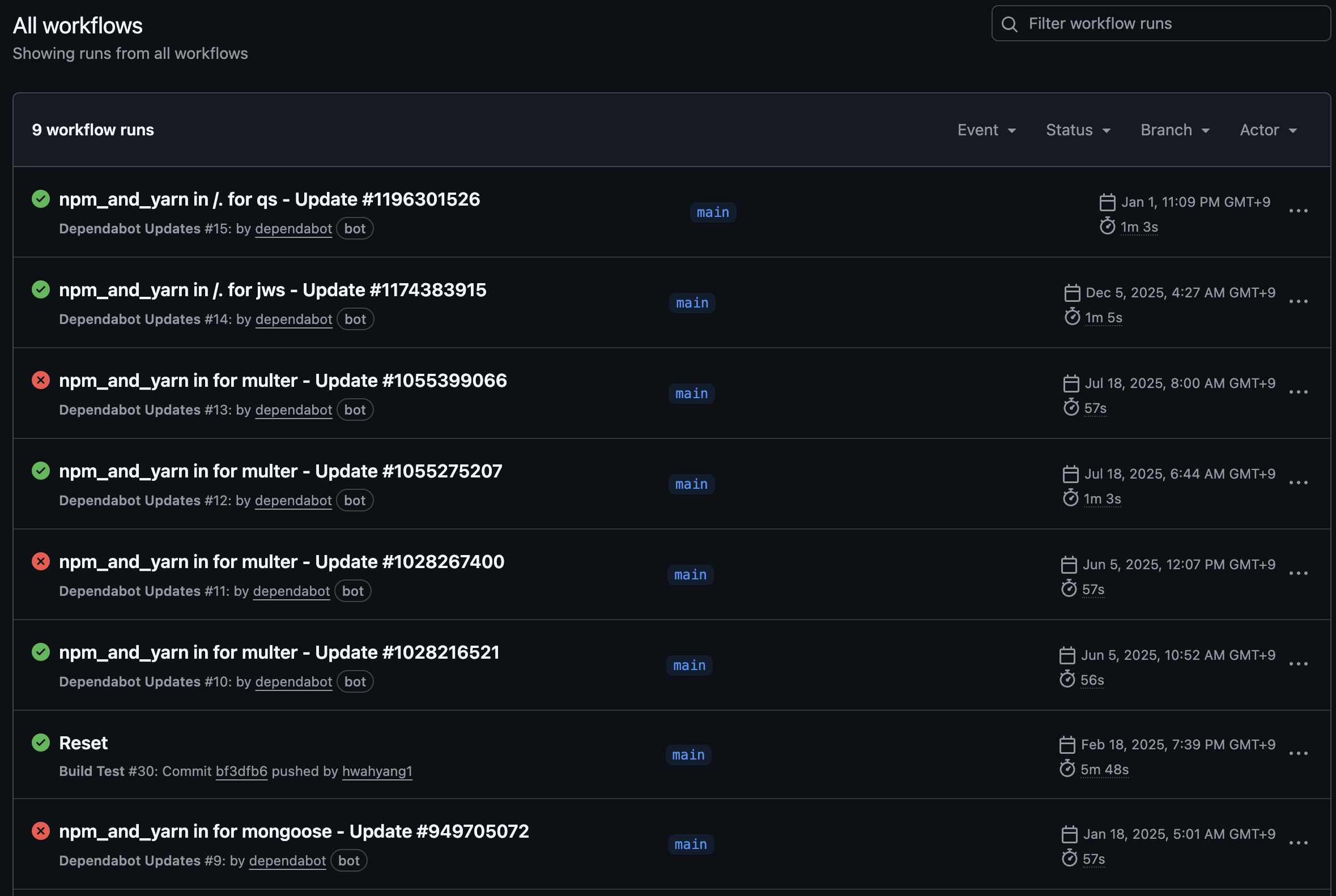This screenshot has width=1336, height=896.
Task: Click the failed status icon for Update #1055399066
Action: click(x=41, y=380)
